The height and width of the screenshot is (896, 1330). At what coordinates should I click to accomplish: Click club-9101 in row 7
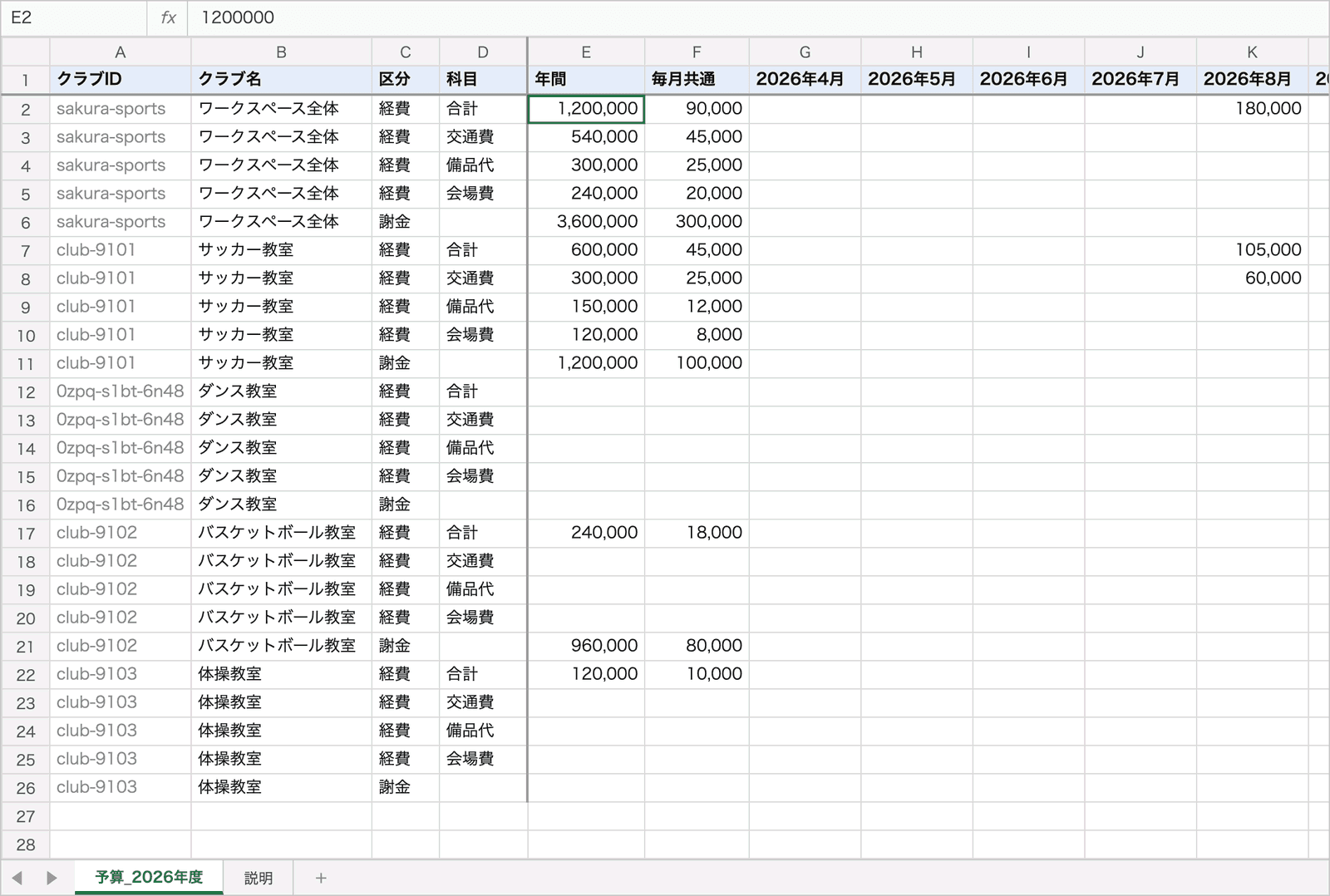pos(121,250)
